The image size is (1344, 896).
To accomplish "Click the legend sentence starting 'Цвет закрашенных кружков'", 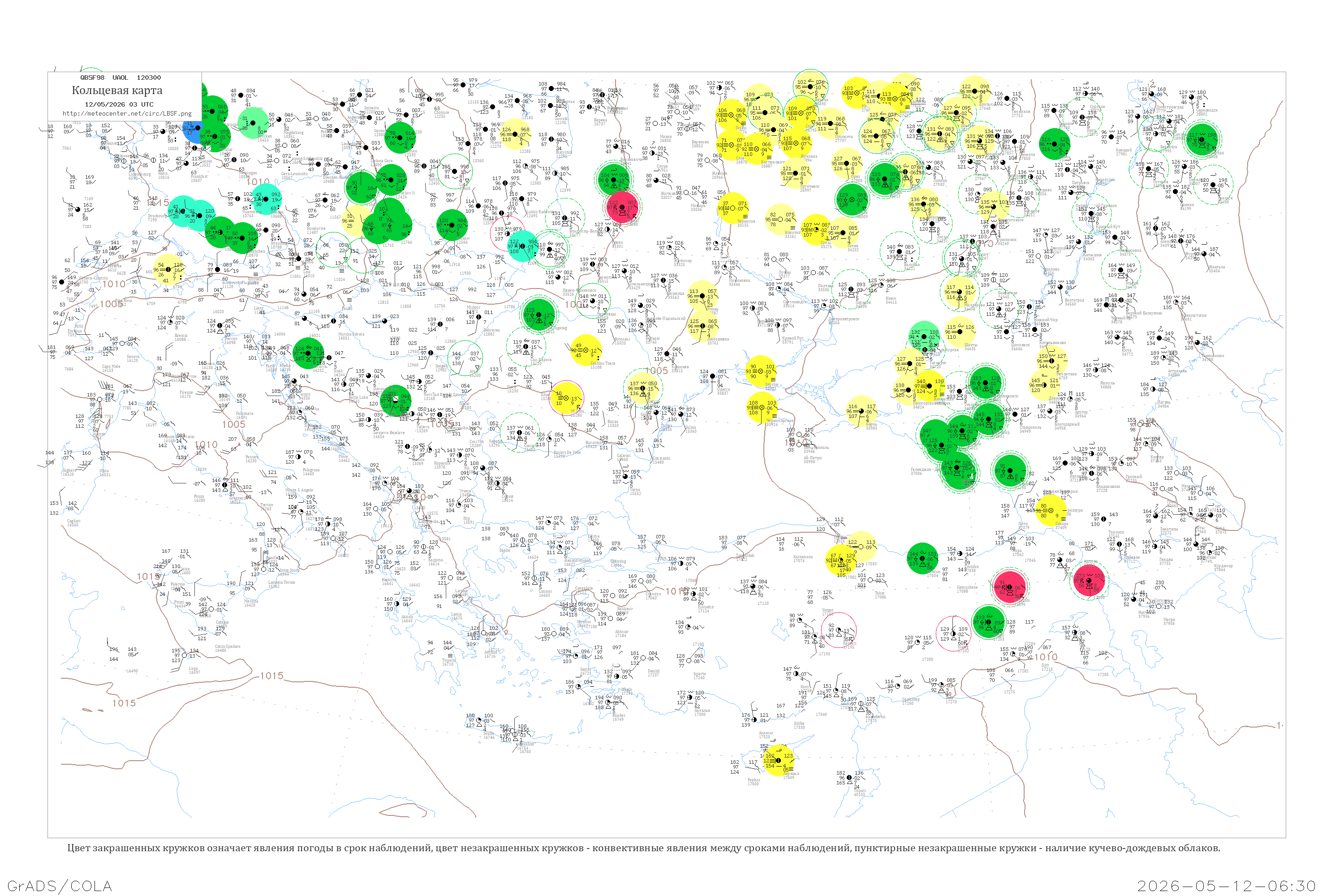I will 643,848.
